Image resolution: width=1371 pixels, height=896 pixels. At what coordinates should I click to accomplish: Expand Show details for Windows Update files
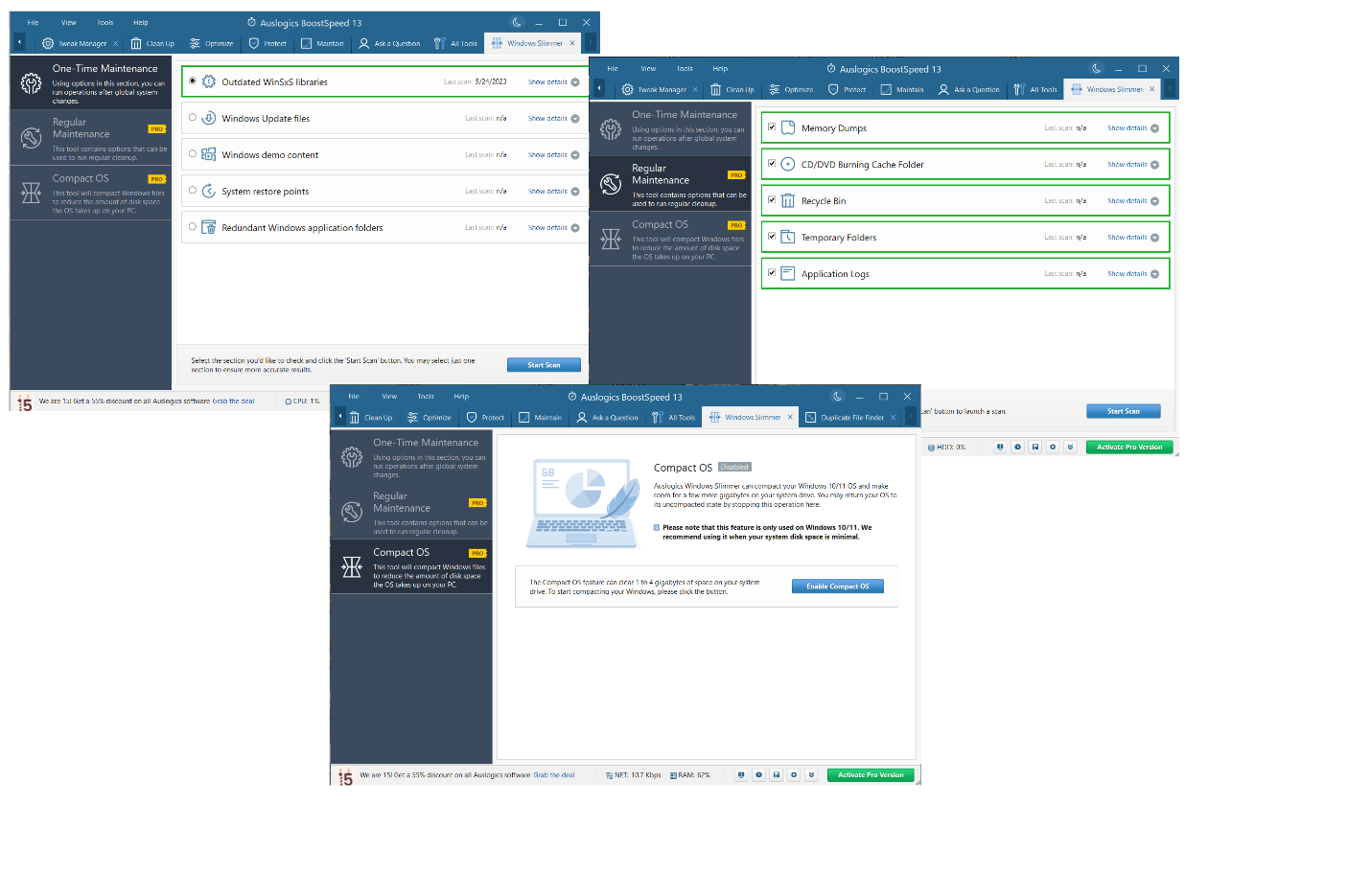(x=553, y=119)
